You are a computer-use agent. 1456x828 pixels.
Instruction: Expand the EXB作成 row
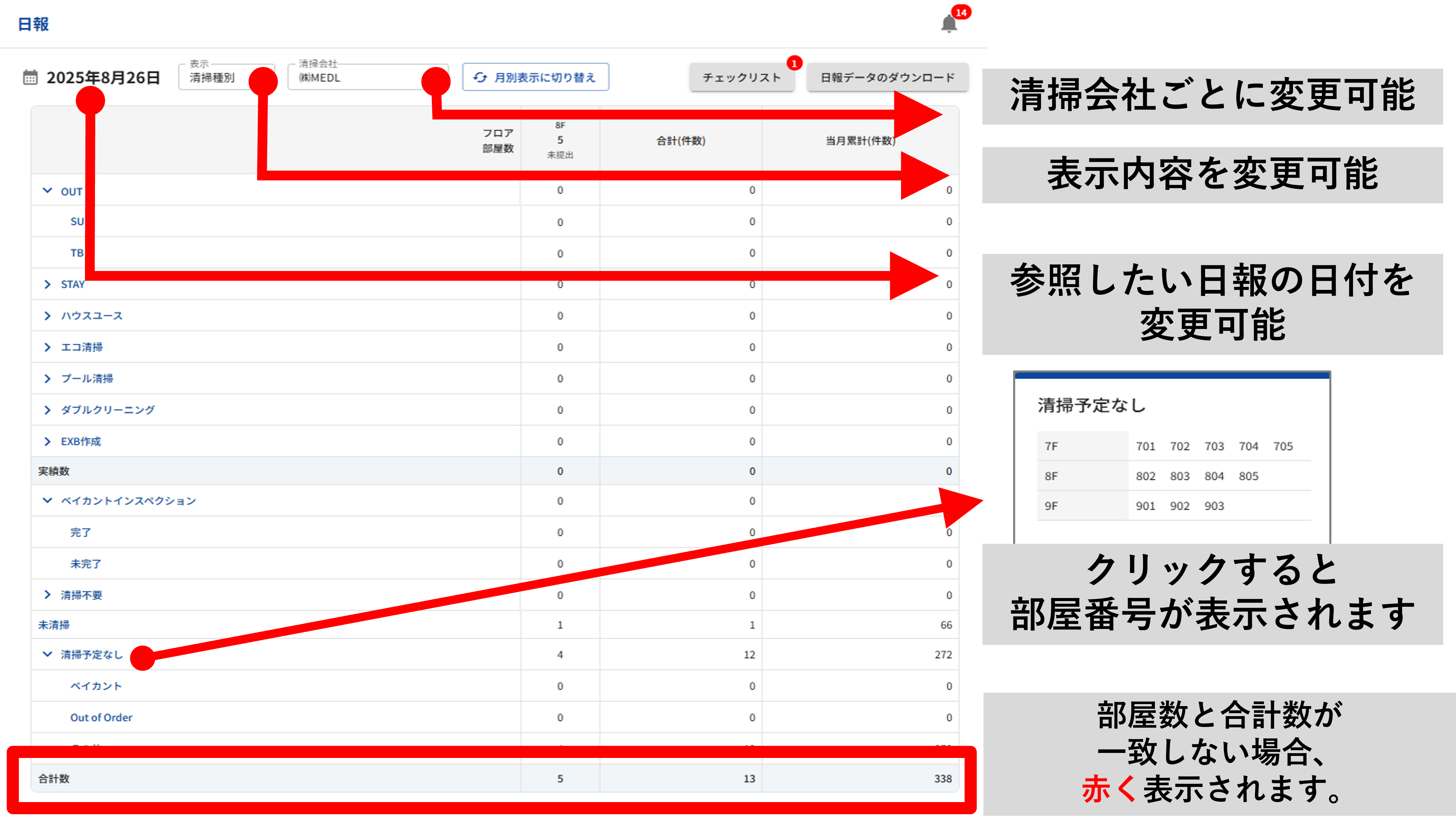47,441
